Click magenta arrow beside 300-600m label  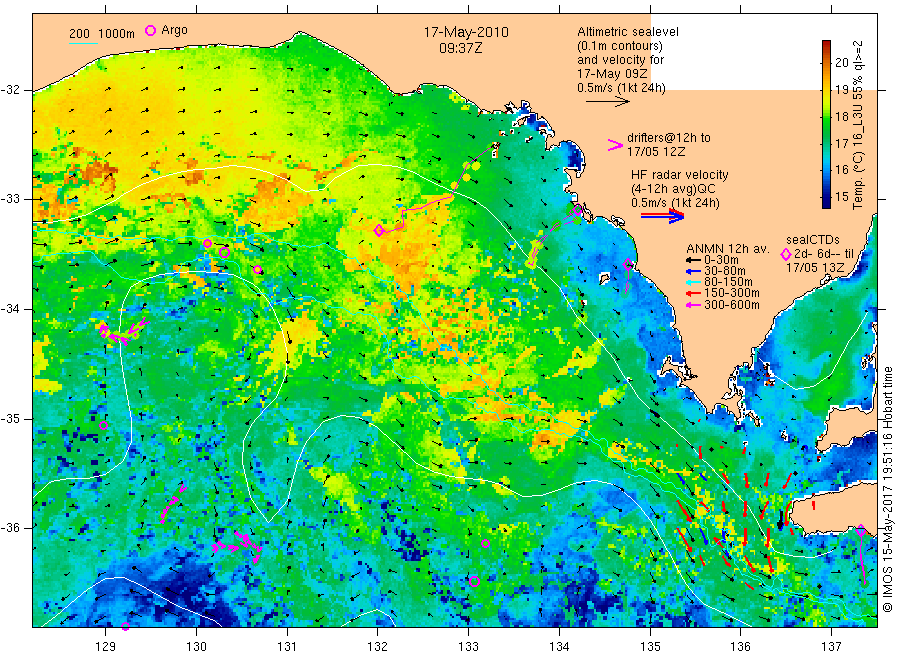click(x=693, y=305)
